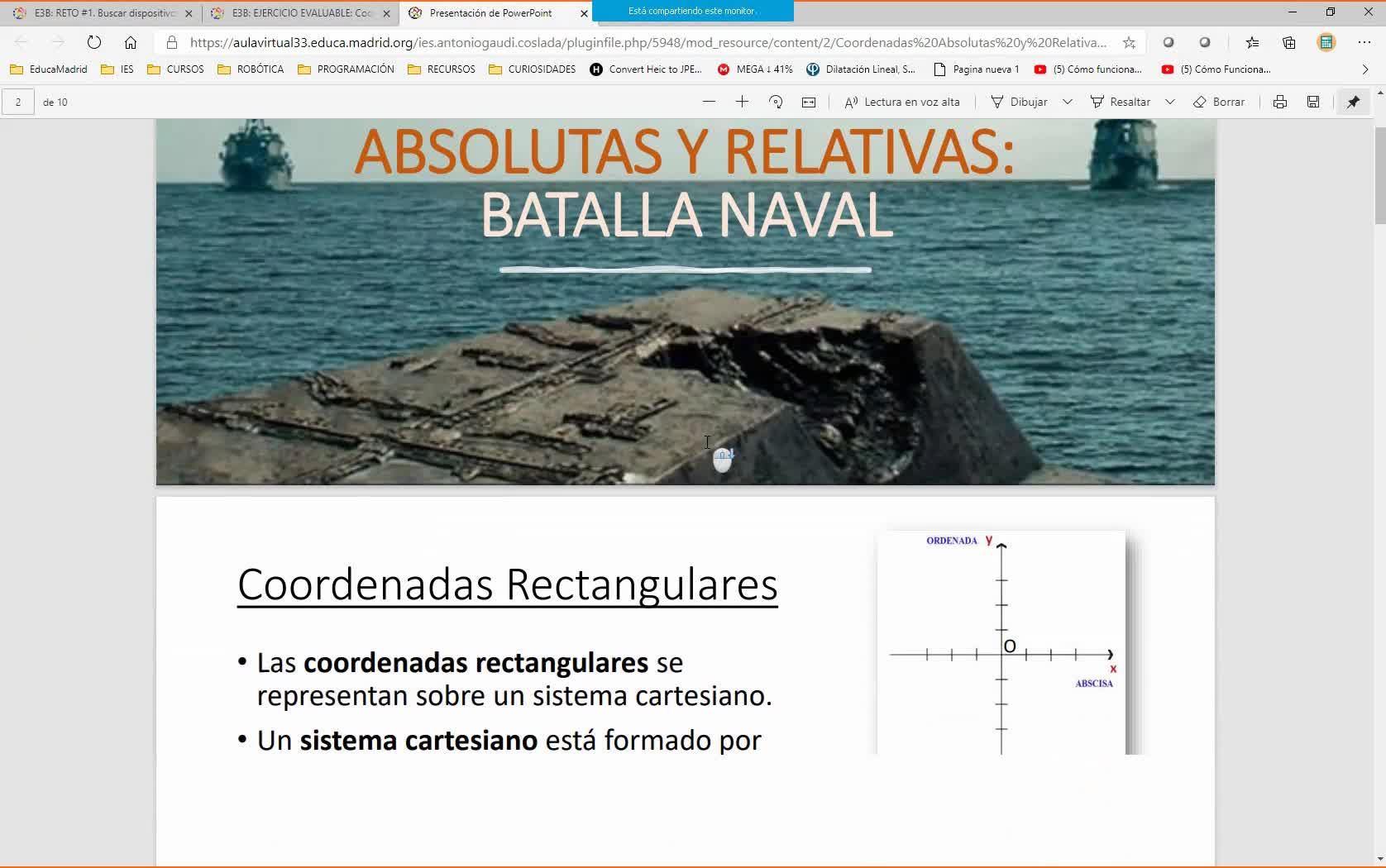Open the second (5) Cómo Funciona YouTube bookmark

tap(1216, 69)
